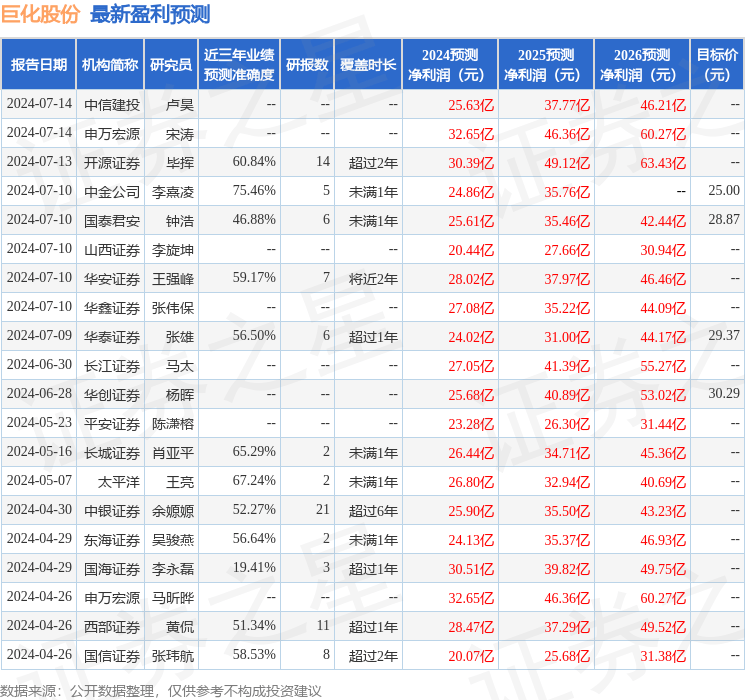Click the 机构简称 column header
Screen dimensions: 745x700
(x=110, y=65)
